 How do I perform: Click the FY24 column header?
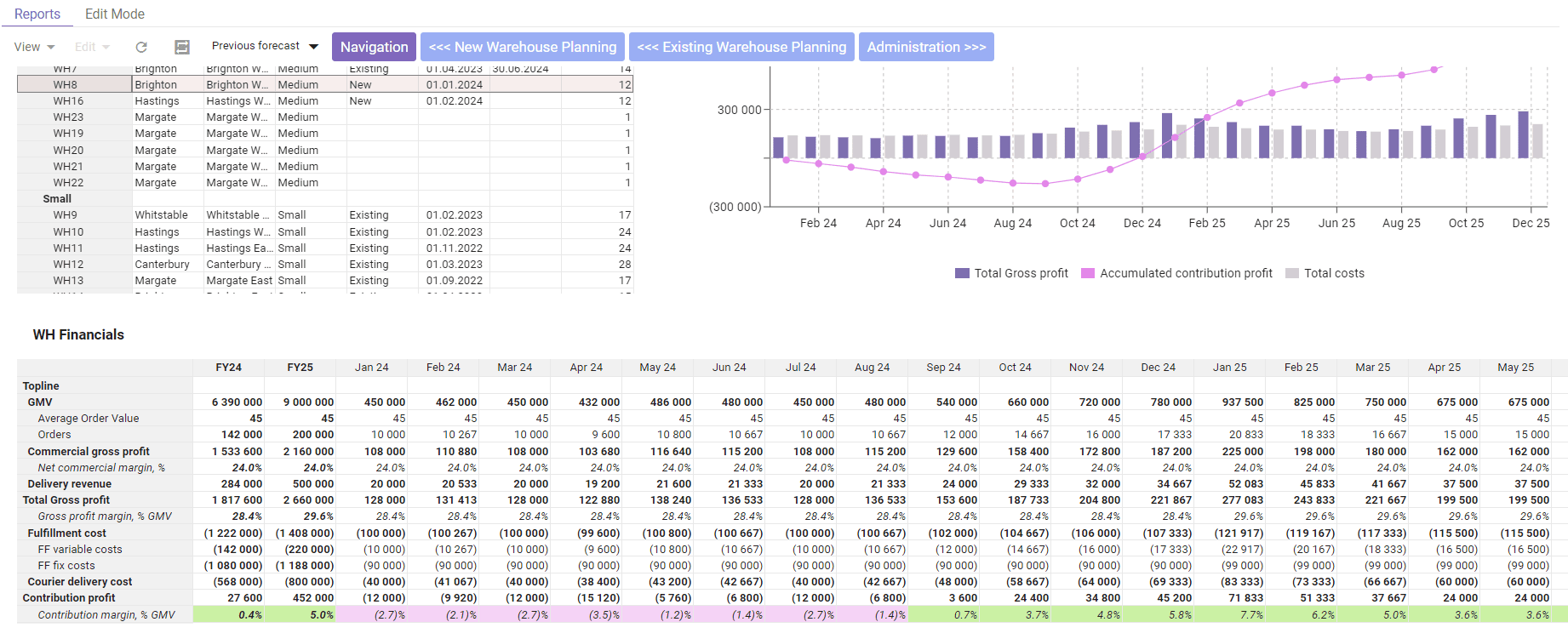[228, 367]
